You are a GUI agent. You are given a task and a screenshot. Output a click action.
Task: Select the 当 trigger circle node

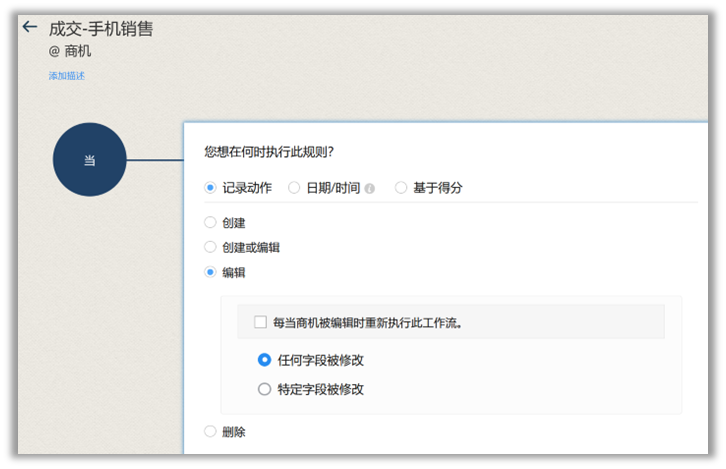[89, 160]
